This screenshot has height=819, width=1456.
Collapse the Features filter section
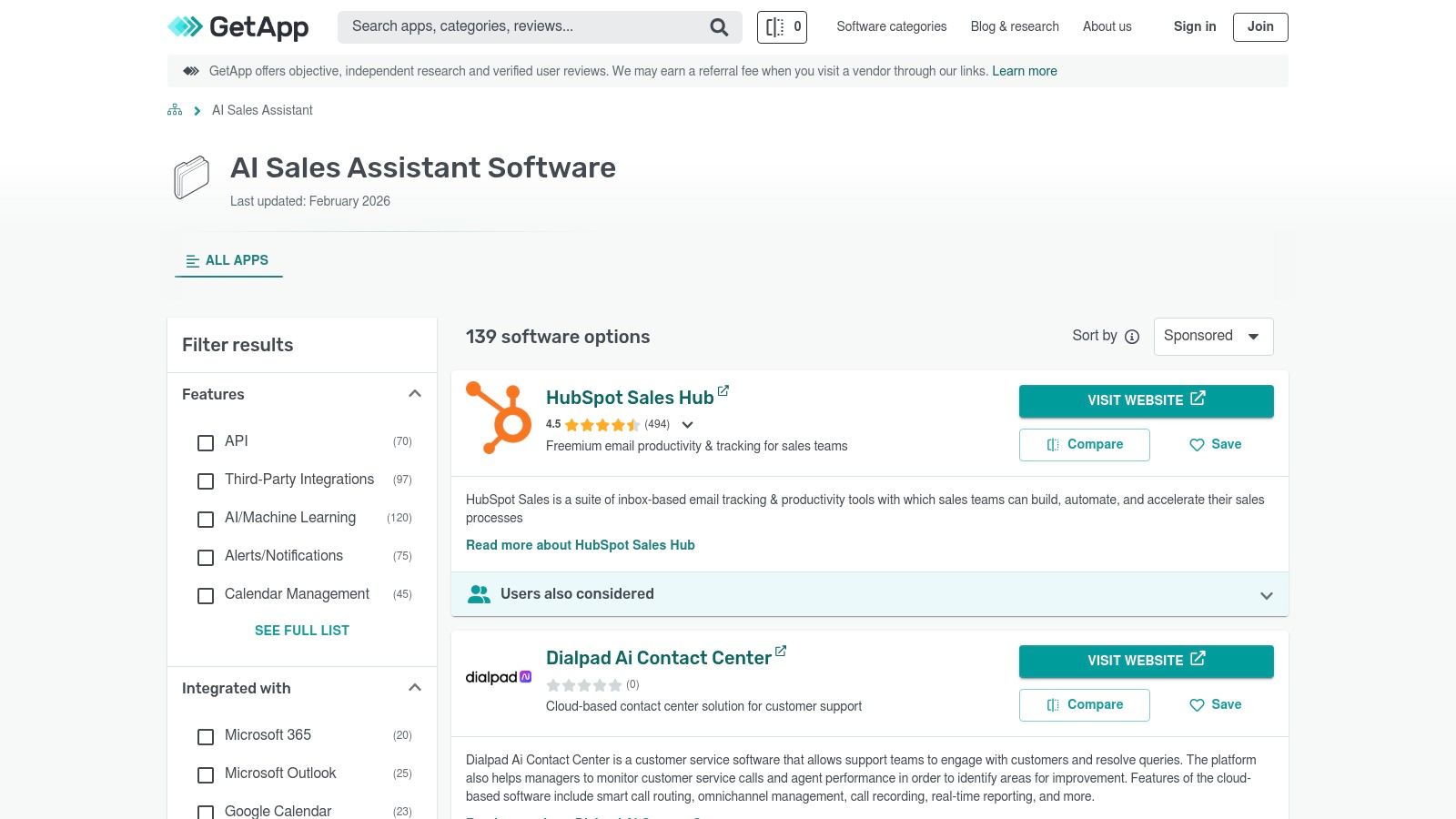(x=415, y=394)
